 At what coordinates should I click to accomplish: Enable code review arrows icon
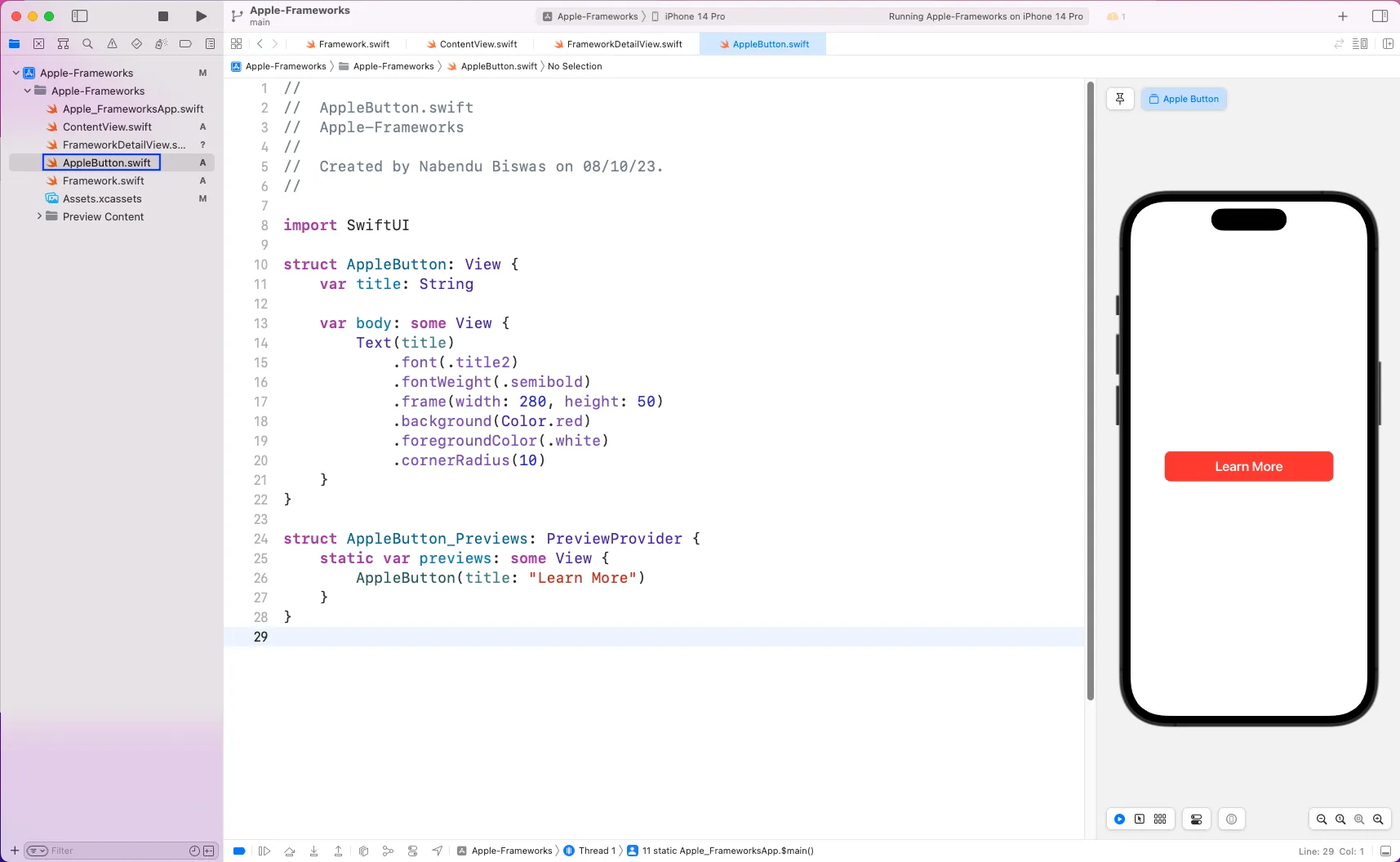coord(1339,44)
